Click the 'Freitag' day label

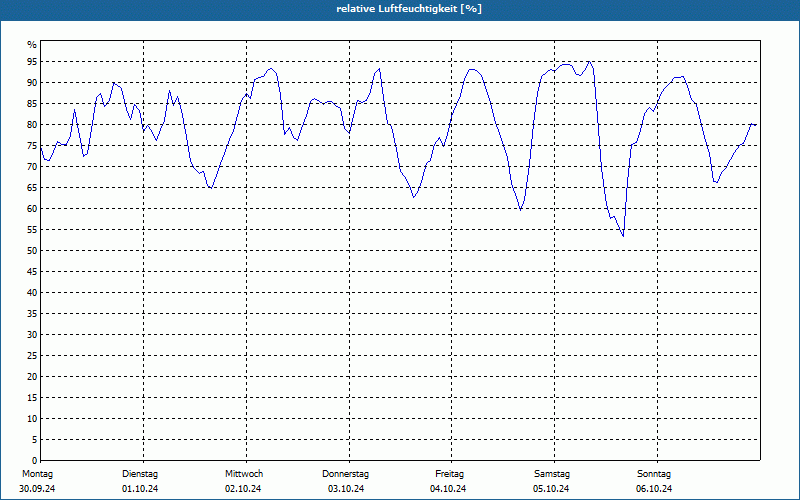[x=449, y=474]
